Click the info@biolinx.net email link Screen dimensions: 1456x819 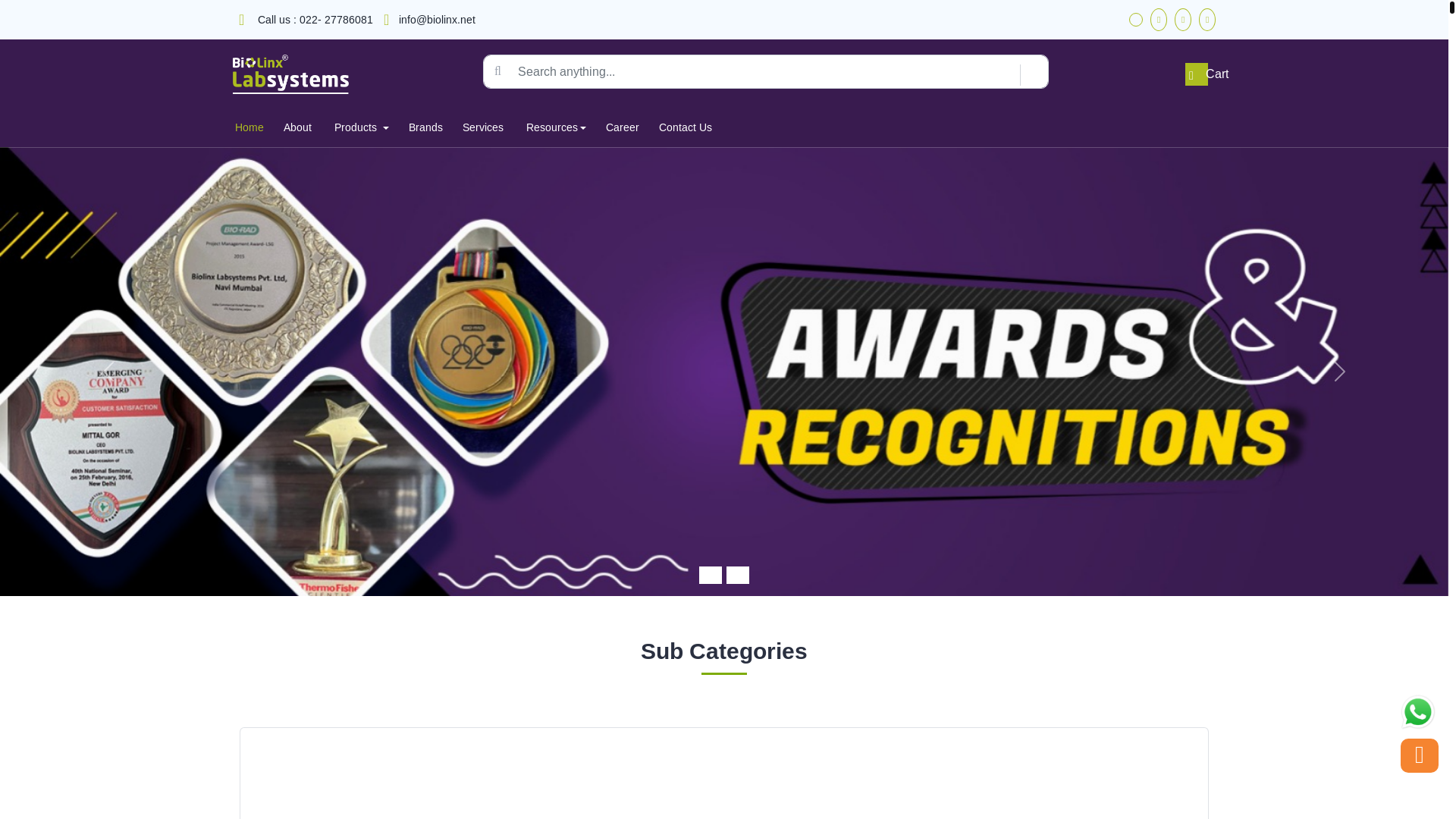point(437,20)
